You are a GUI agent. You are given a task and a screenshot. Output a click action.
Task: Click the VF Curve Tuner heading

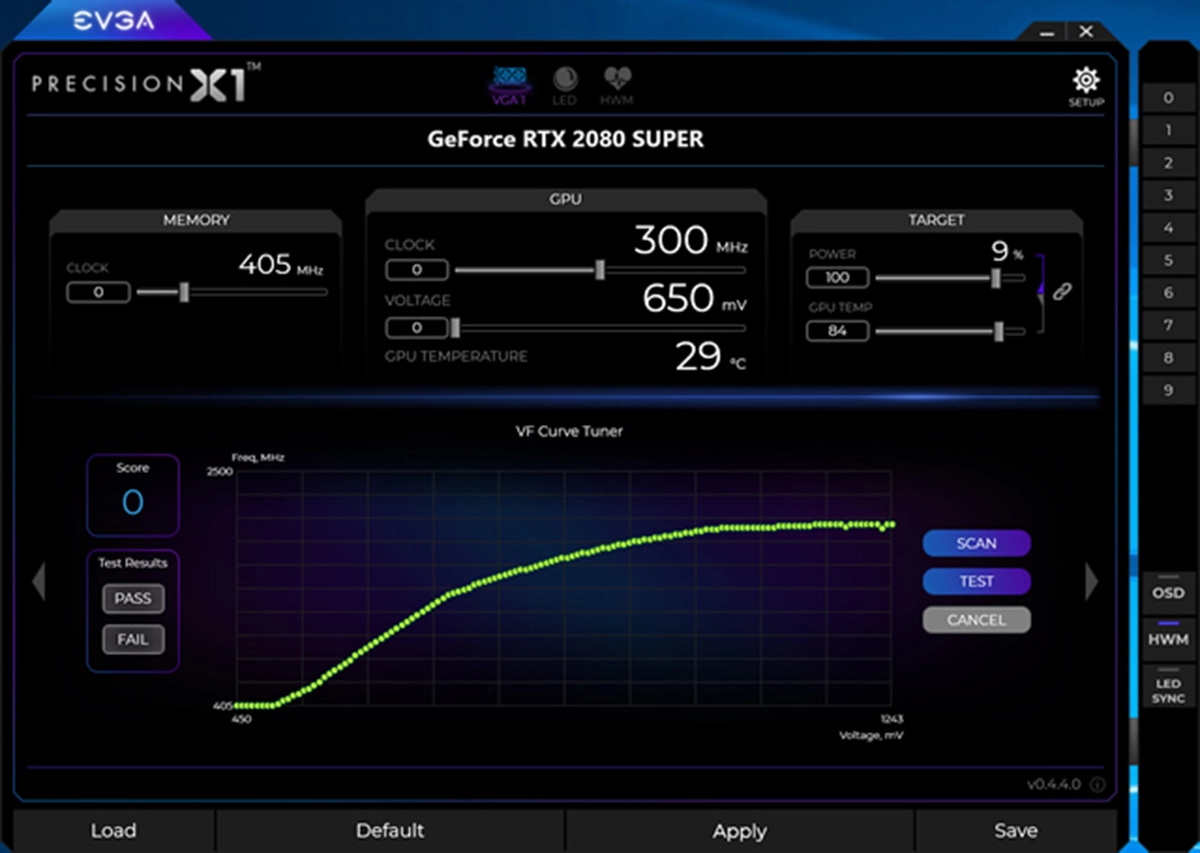coord(569,431)
